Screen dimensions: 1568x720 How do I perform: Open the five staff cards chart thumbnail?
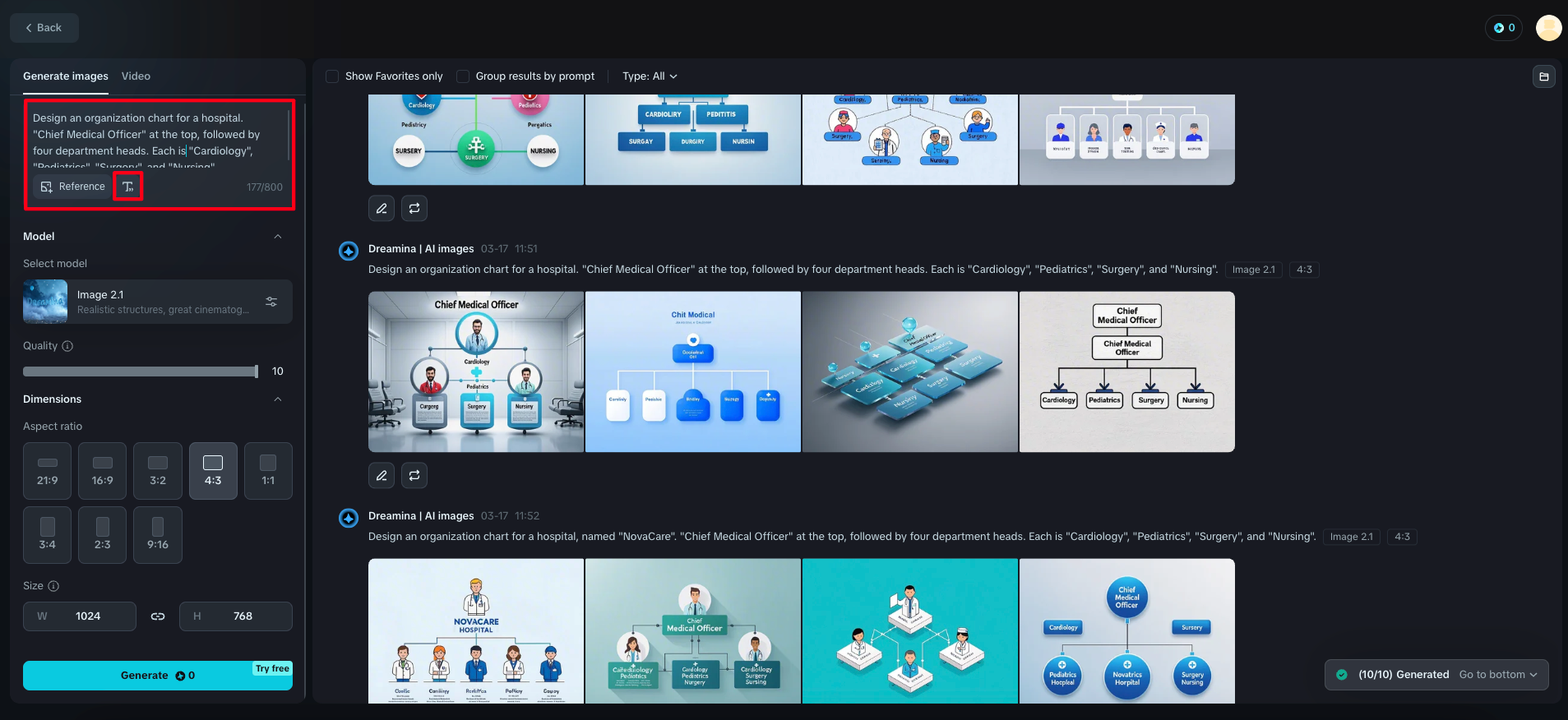(1127, 140)
